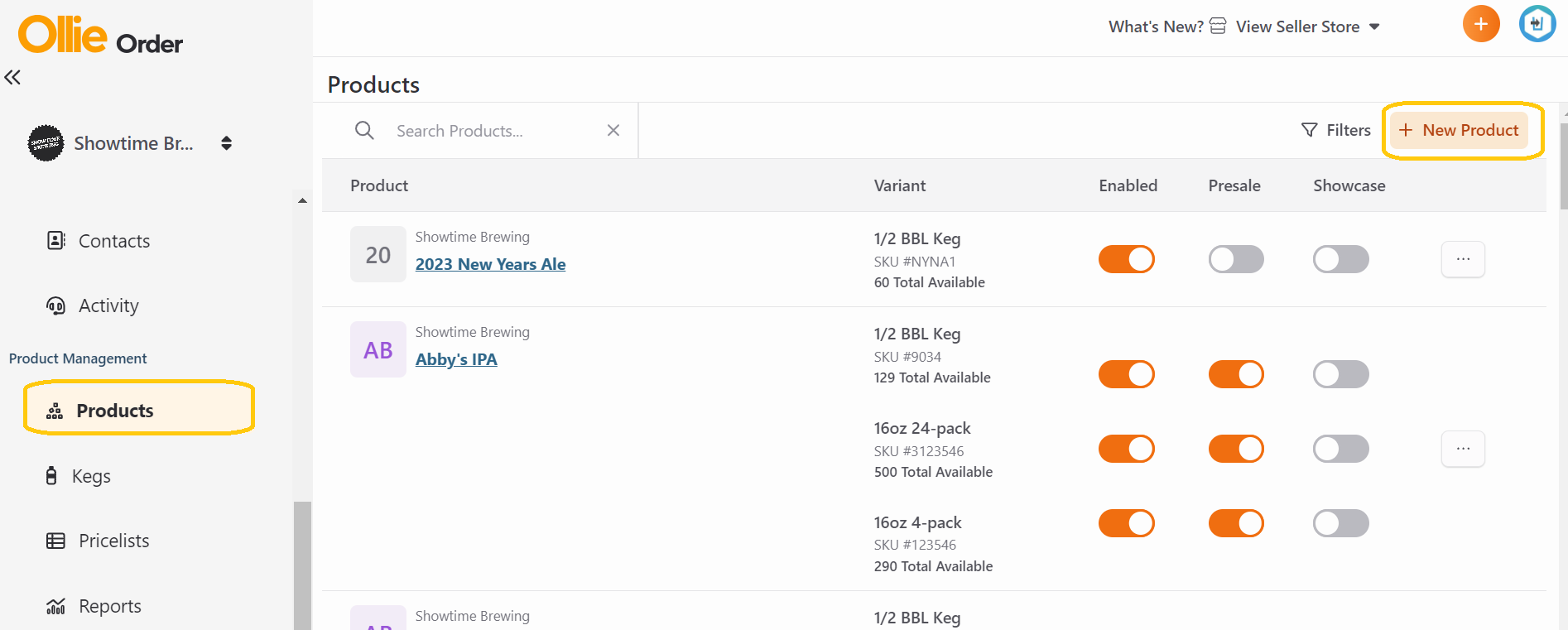Viewport: 1568px width, 630px height.
Task: Click the Filters funnel icon
Action: [x=1309, y=130]
